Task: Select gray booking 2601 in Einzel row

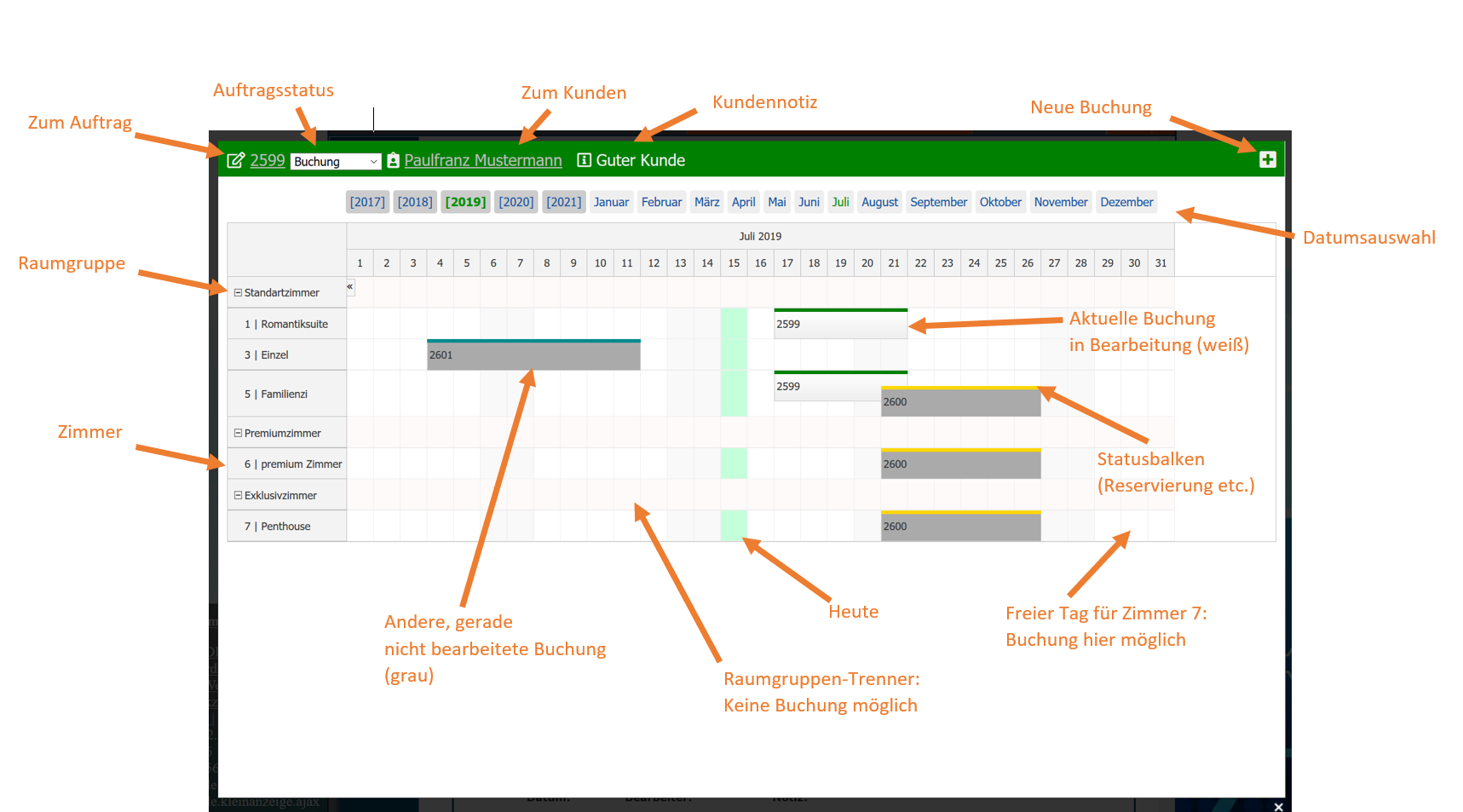Action: tap(533, 355)
